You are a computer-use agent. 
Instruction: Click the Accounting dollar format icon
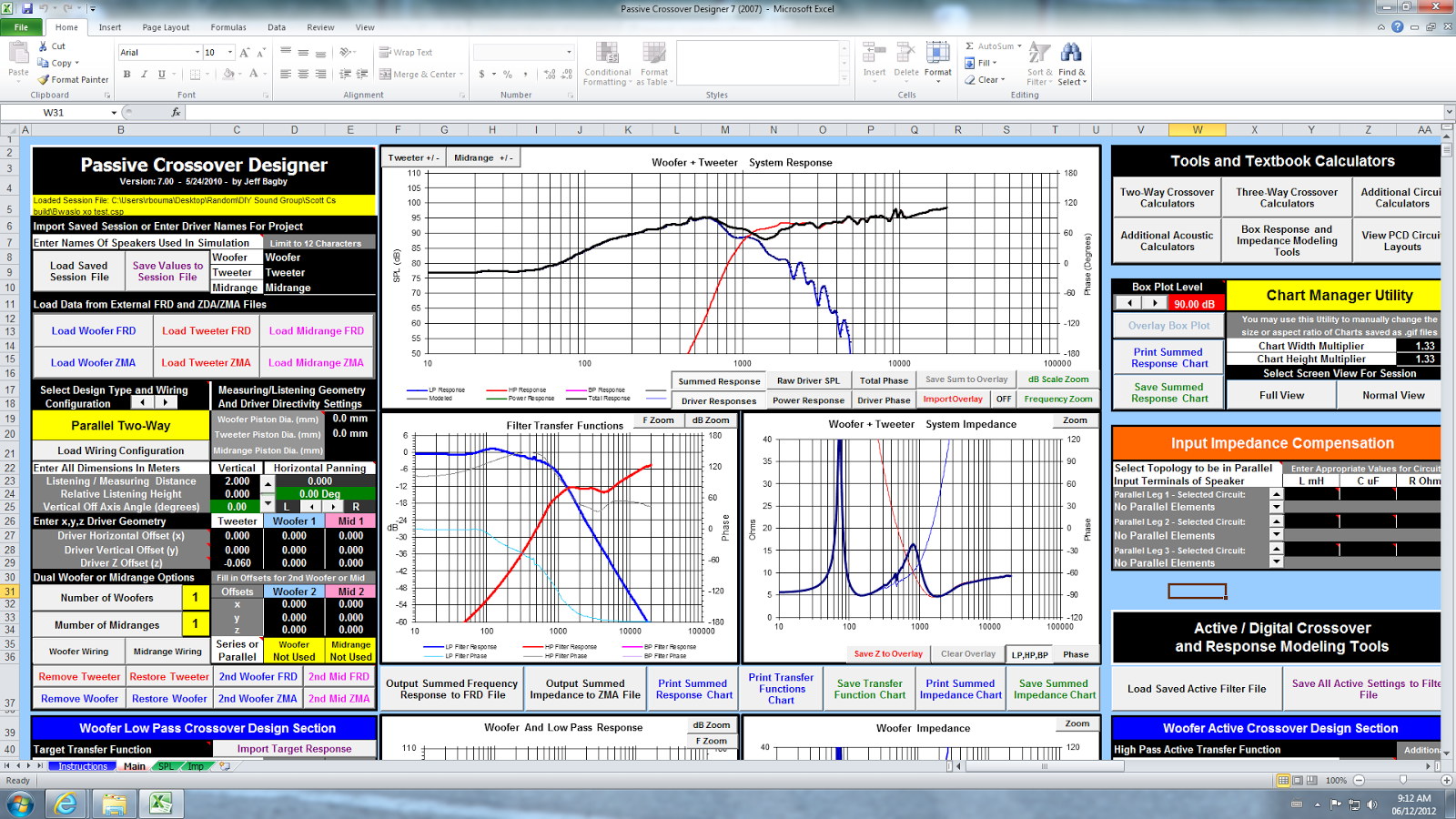click(x=481, y=74)
